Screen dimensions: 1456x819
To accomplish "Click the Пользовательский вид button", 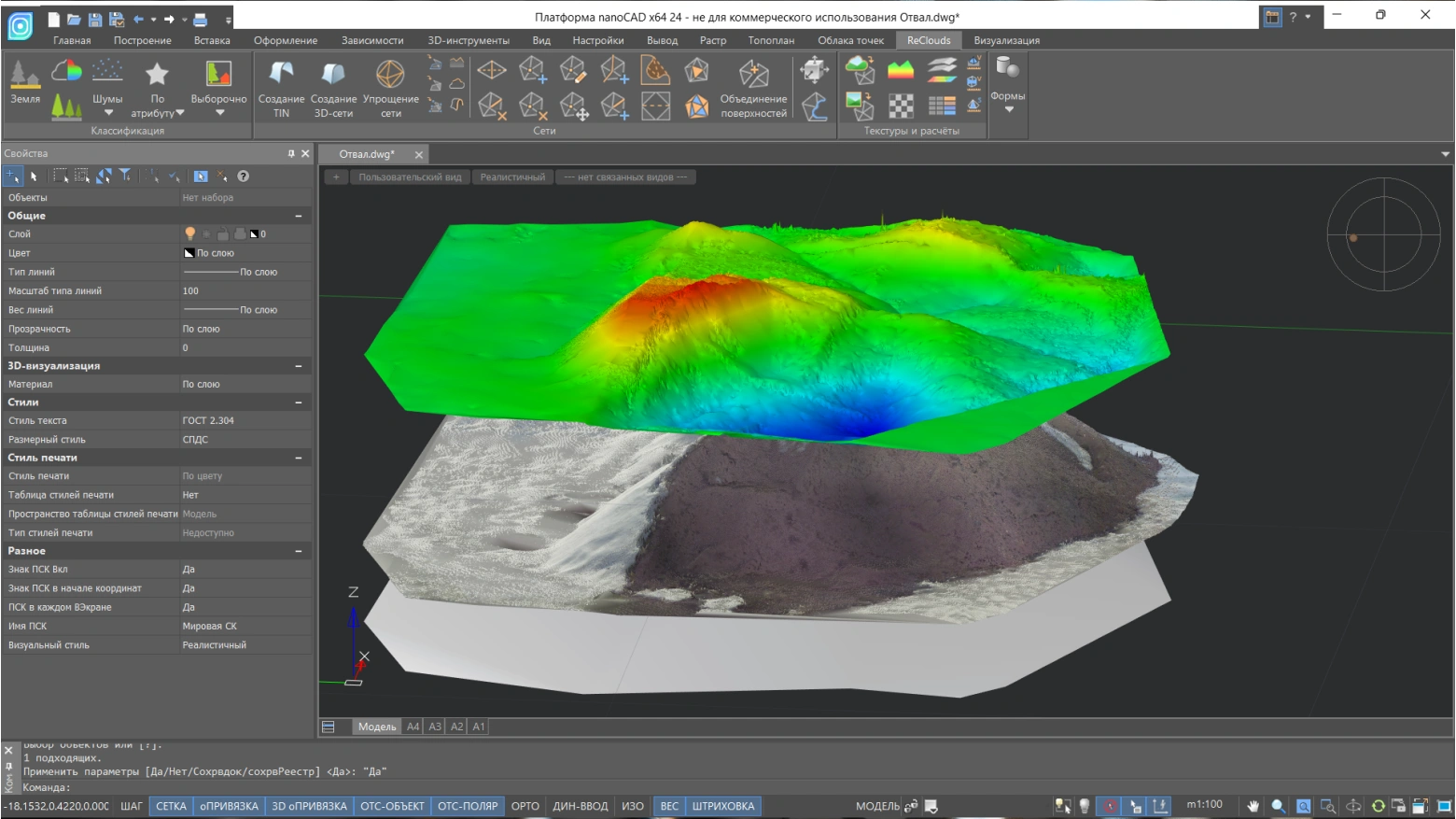I will click(x=410, y=177).
